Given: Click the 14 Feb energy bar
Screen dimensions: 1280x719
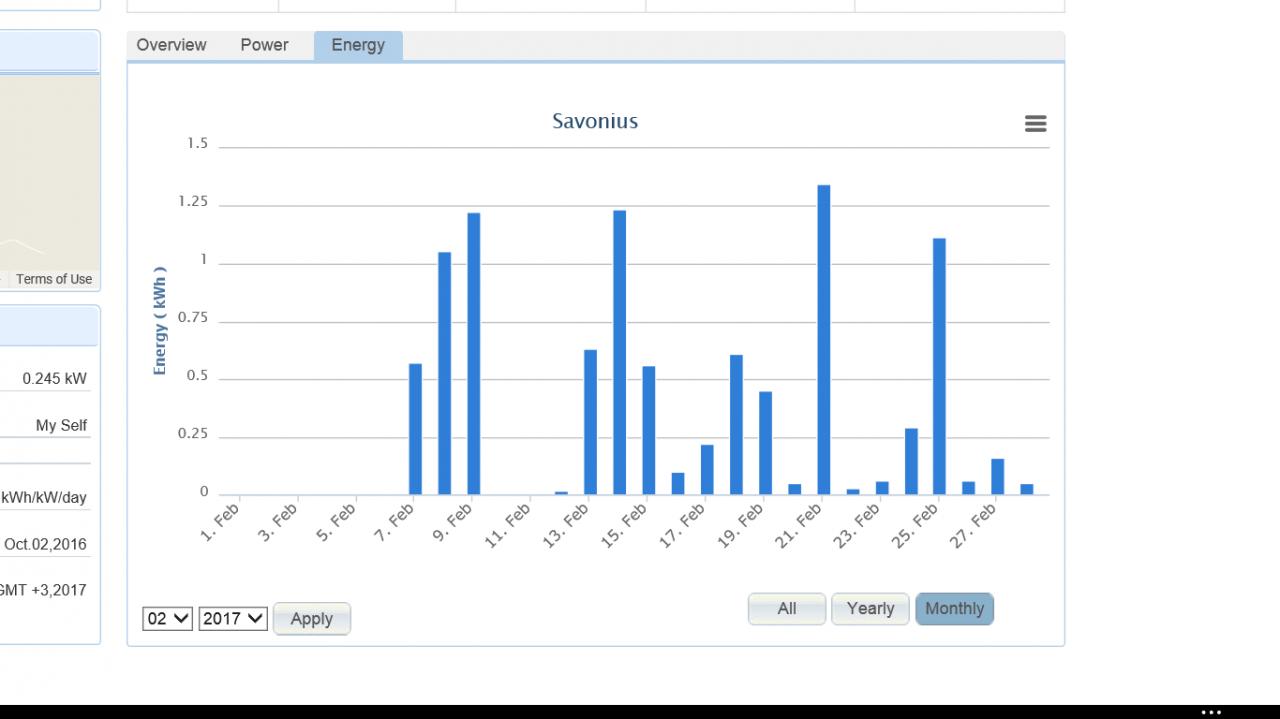Looking at the screenshot, I should [620, 353].
